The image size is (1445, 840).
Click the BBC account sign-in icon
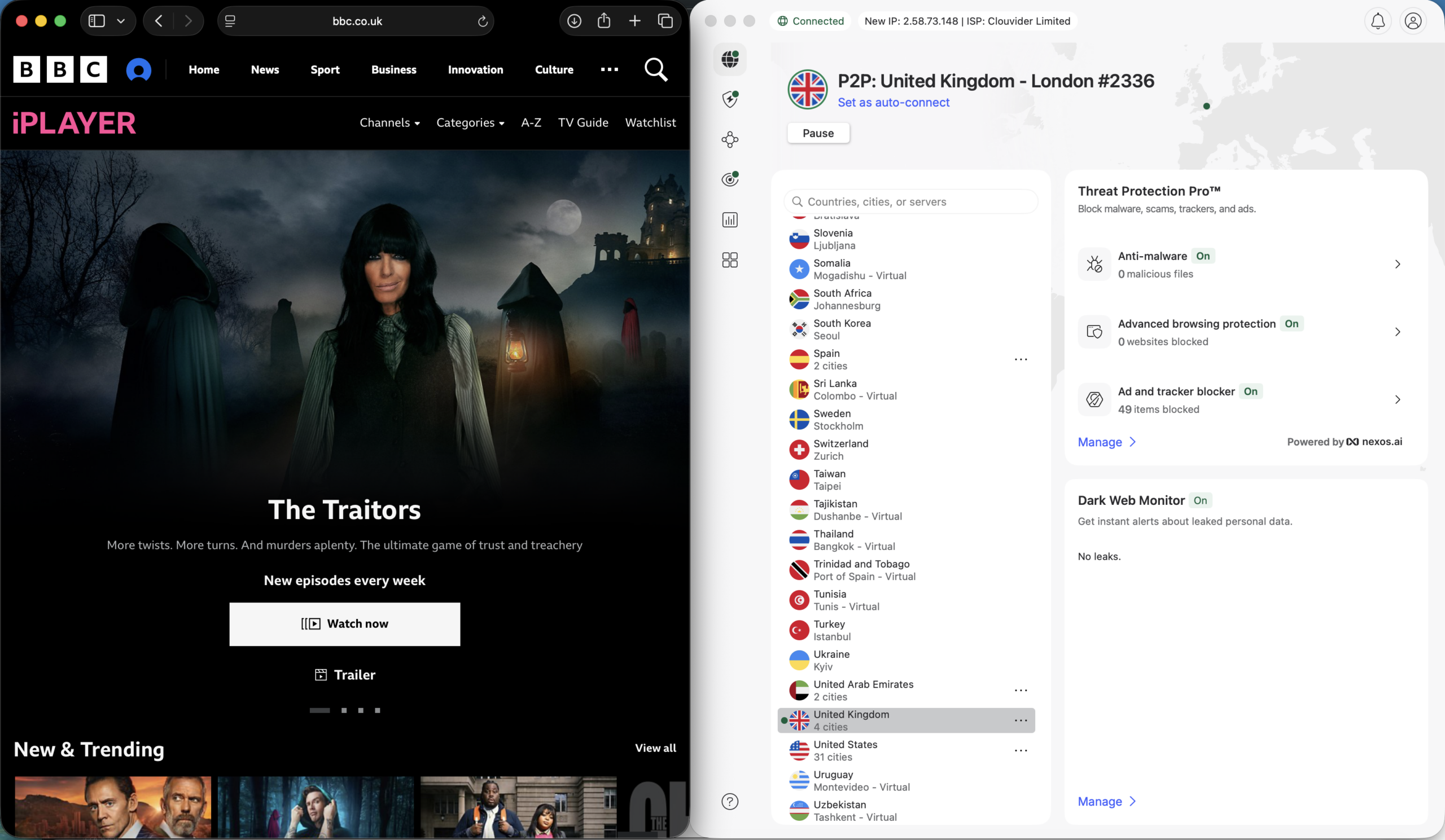[x=139, y=70]
